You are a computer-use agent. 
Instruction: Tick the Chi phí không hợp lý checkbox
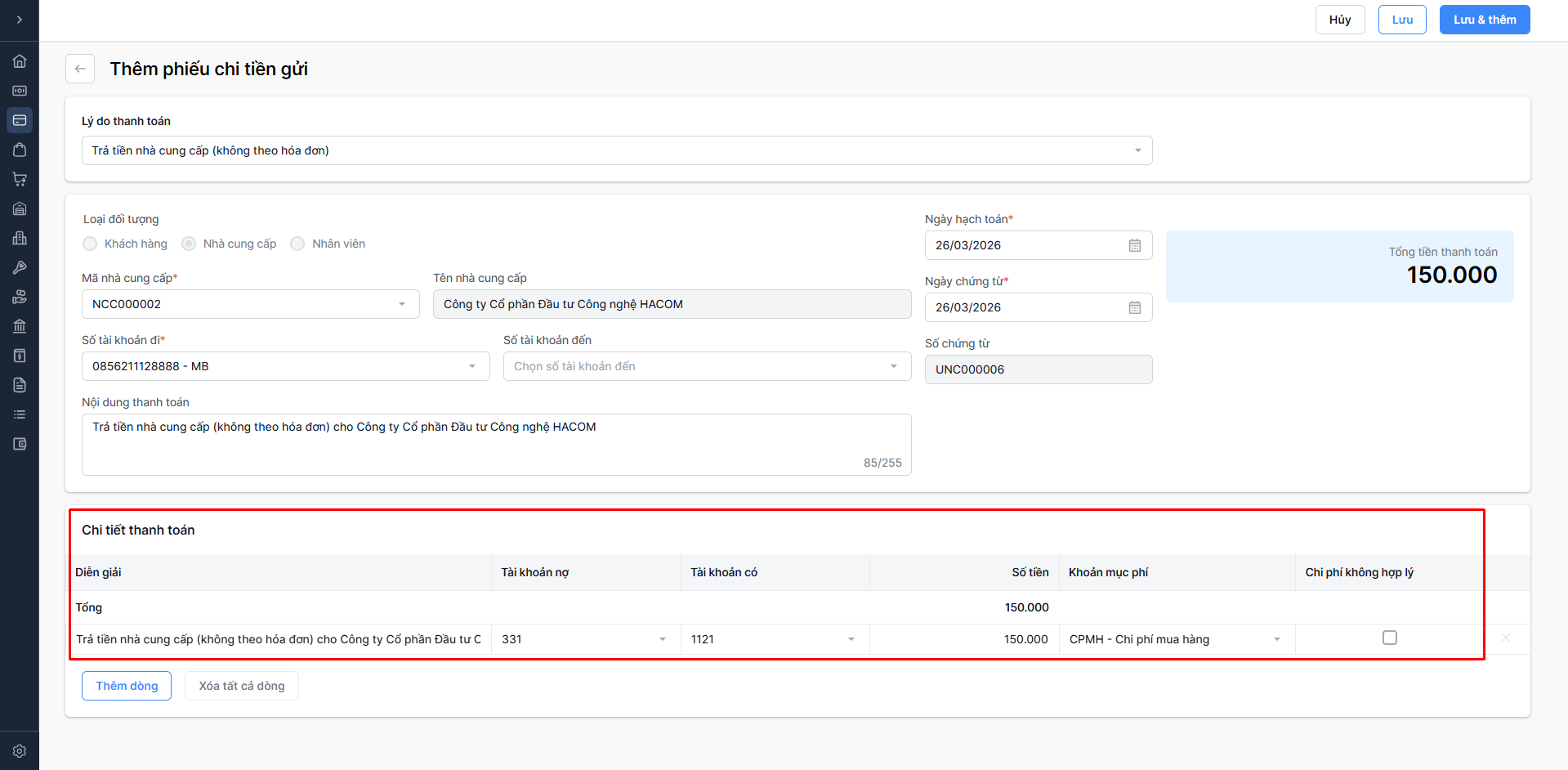click(x=1389, y=638)
